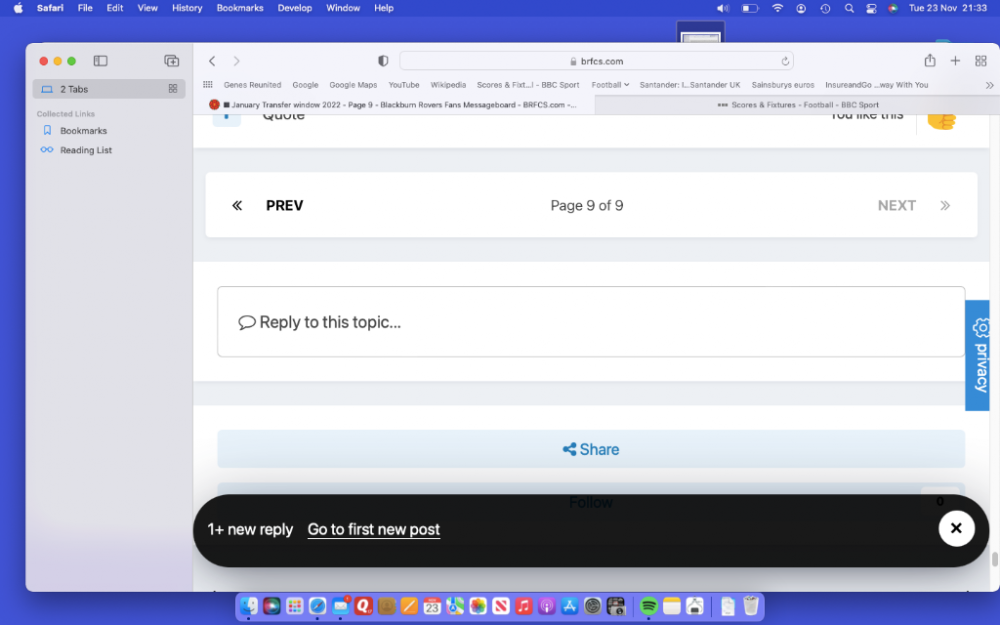Open the blue privacy side tab
The image size is (1000, 625).
pyautogui.click(x=977, y=355)
